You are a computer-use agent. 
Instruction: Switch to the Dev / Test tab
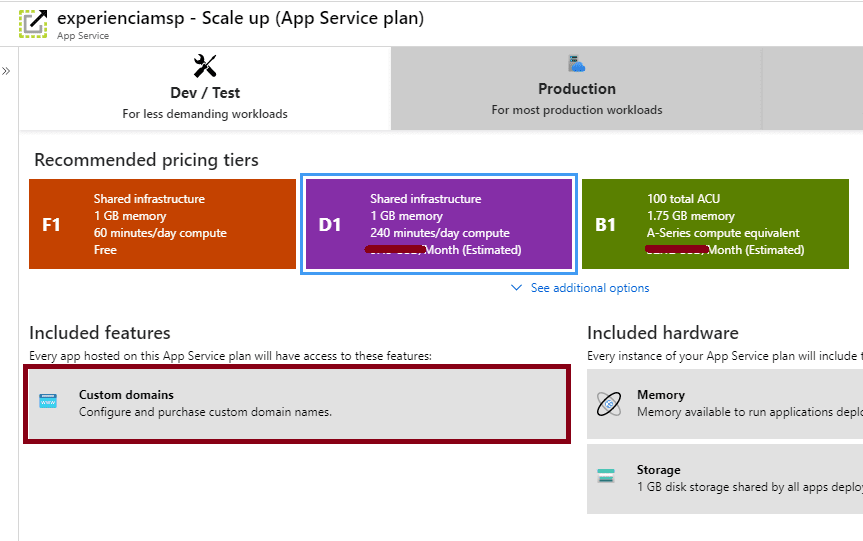coord(205,89)
